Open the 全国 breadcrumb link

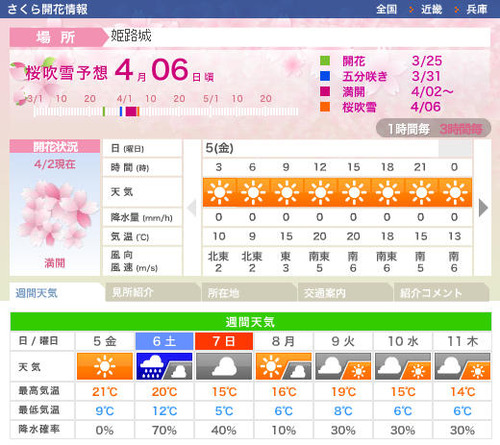(x=386, y=9)
